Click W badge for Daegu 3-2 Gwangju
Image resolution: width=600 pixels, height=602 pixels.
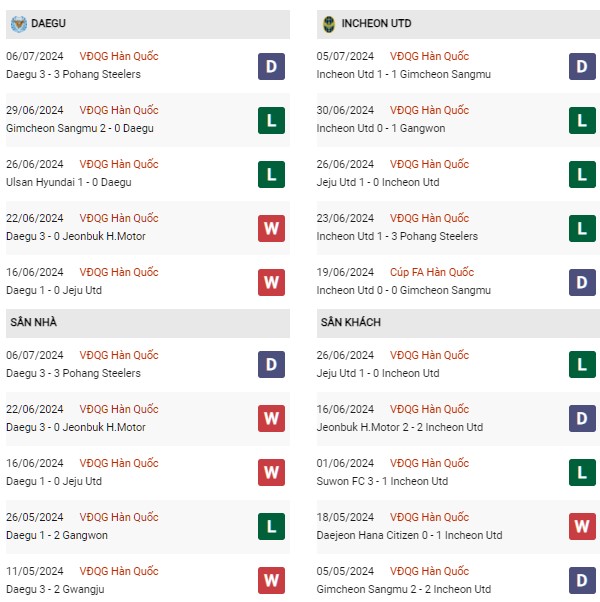(271, 580)
